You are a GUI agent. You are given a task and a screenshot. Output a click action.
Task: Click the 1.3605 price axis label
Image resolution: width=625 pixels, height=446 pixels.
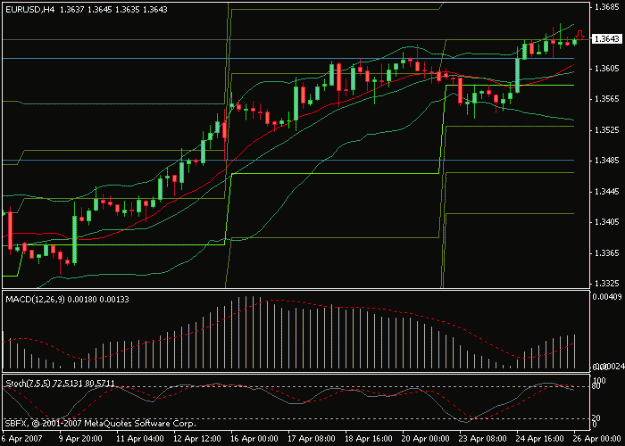point(607,69)
